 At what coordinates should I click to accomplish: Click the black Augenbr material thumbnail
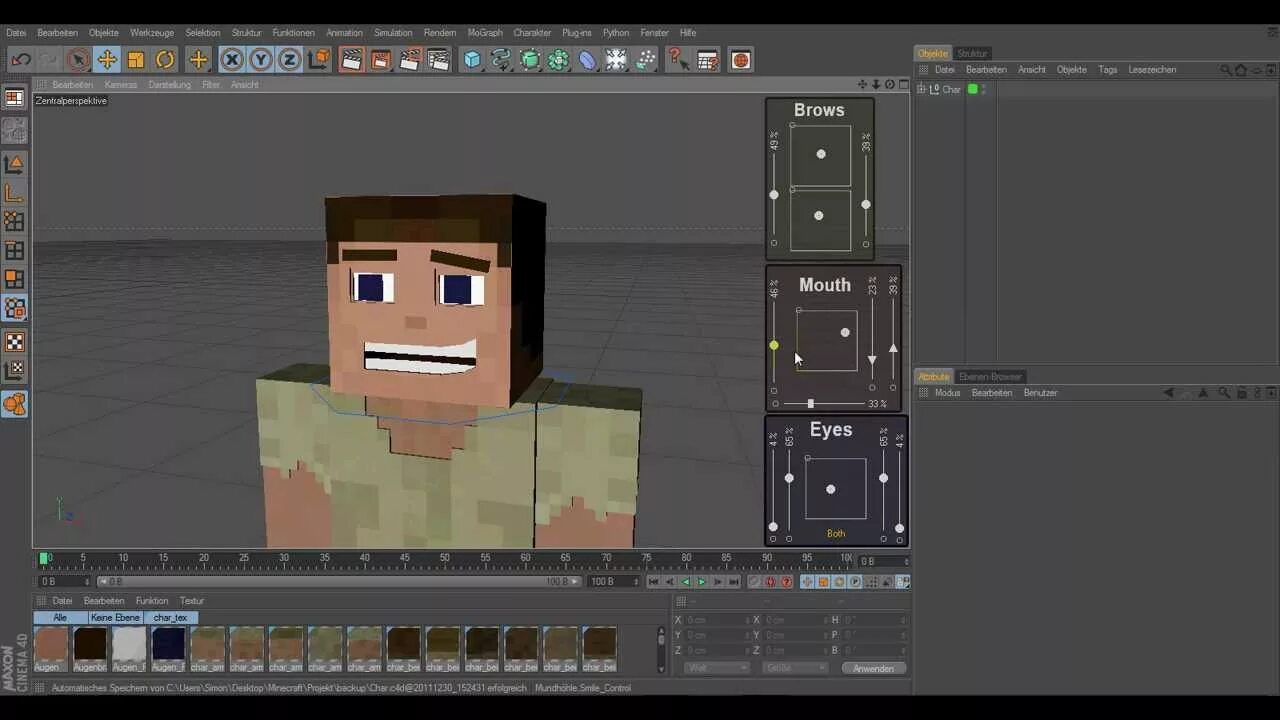pyautogui.click(x=90, y=645)
